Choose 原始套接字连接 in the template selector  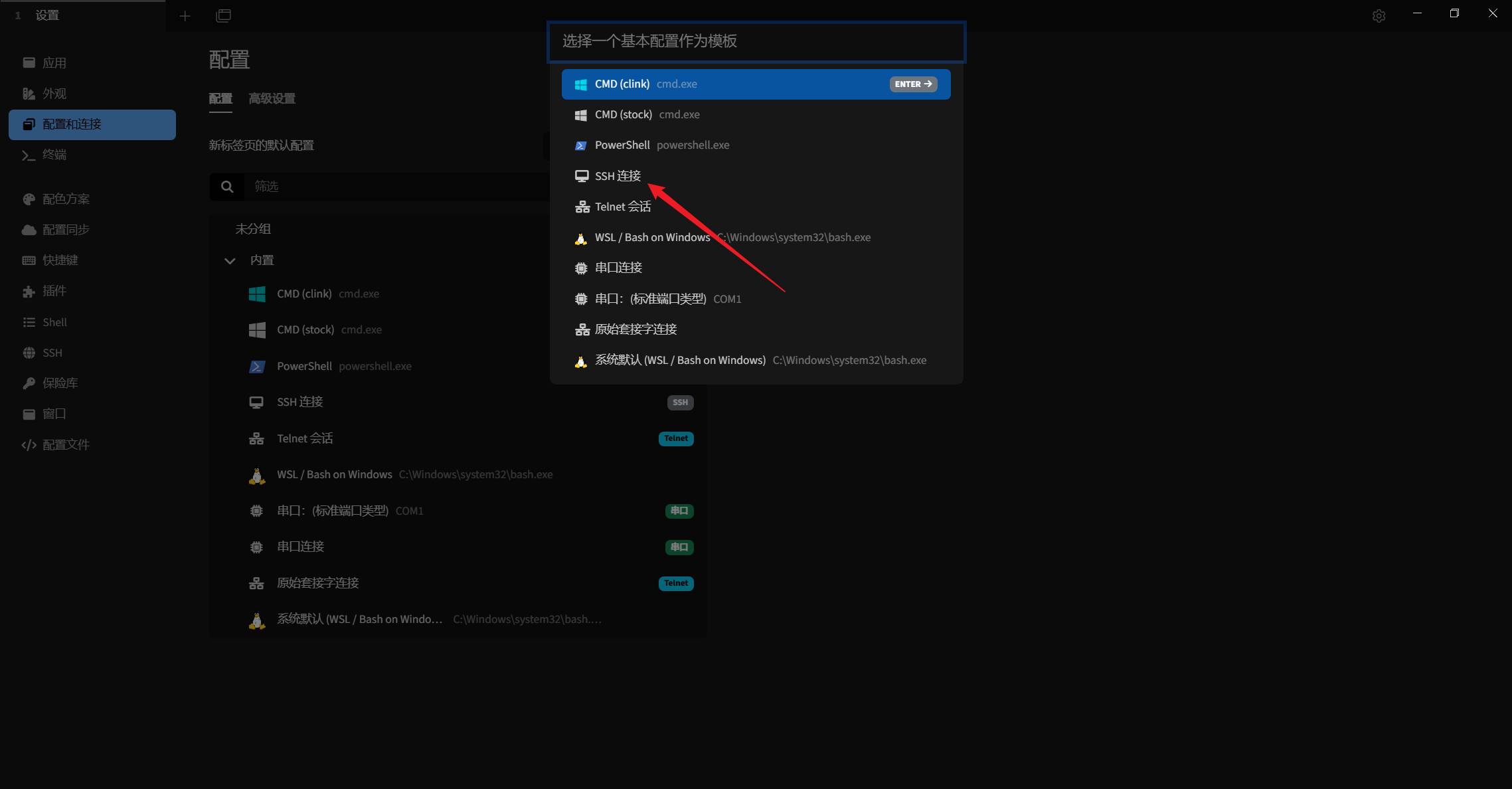tap(756, 329)
